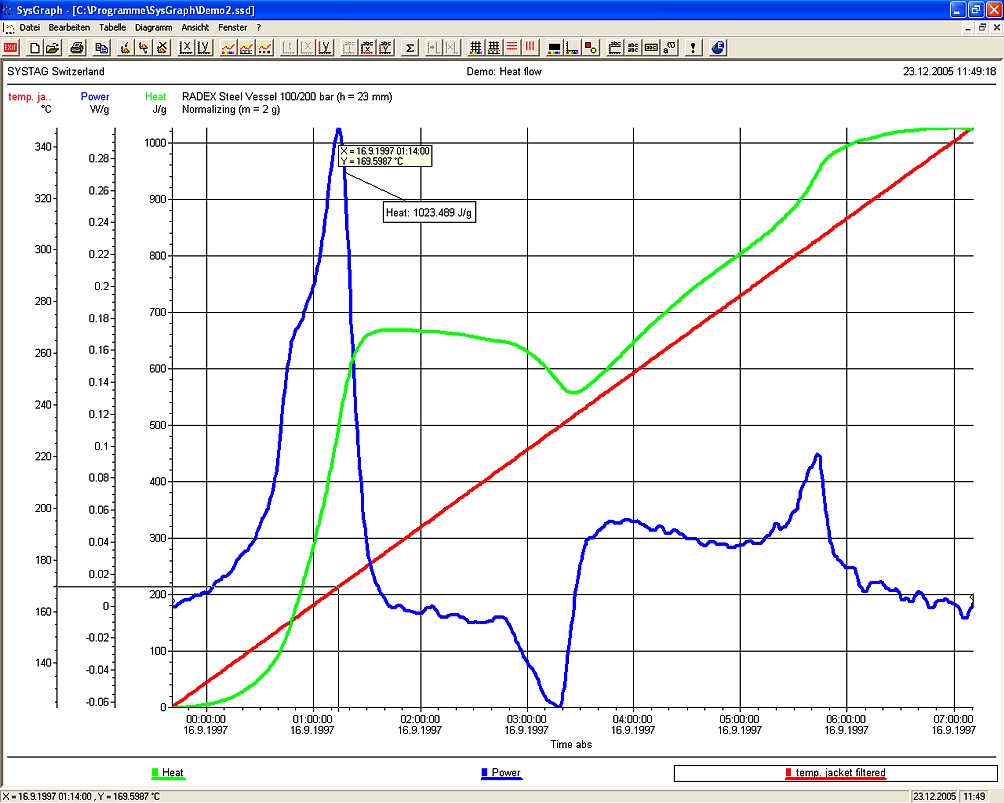Select the Heat legend entry
This screenshot has width=1004, height=803.
173,773
